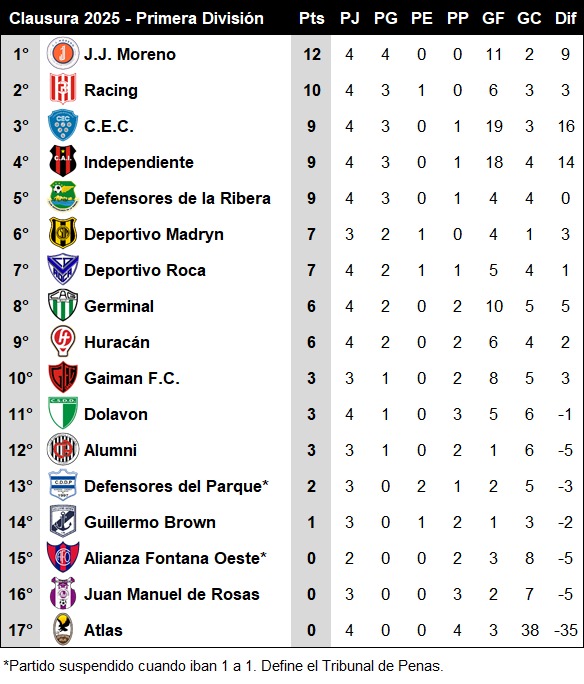Click the Alianza Fontana Oeste team name

click(175, 558)
